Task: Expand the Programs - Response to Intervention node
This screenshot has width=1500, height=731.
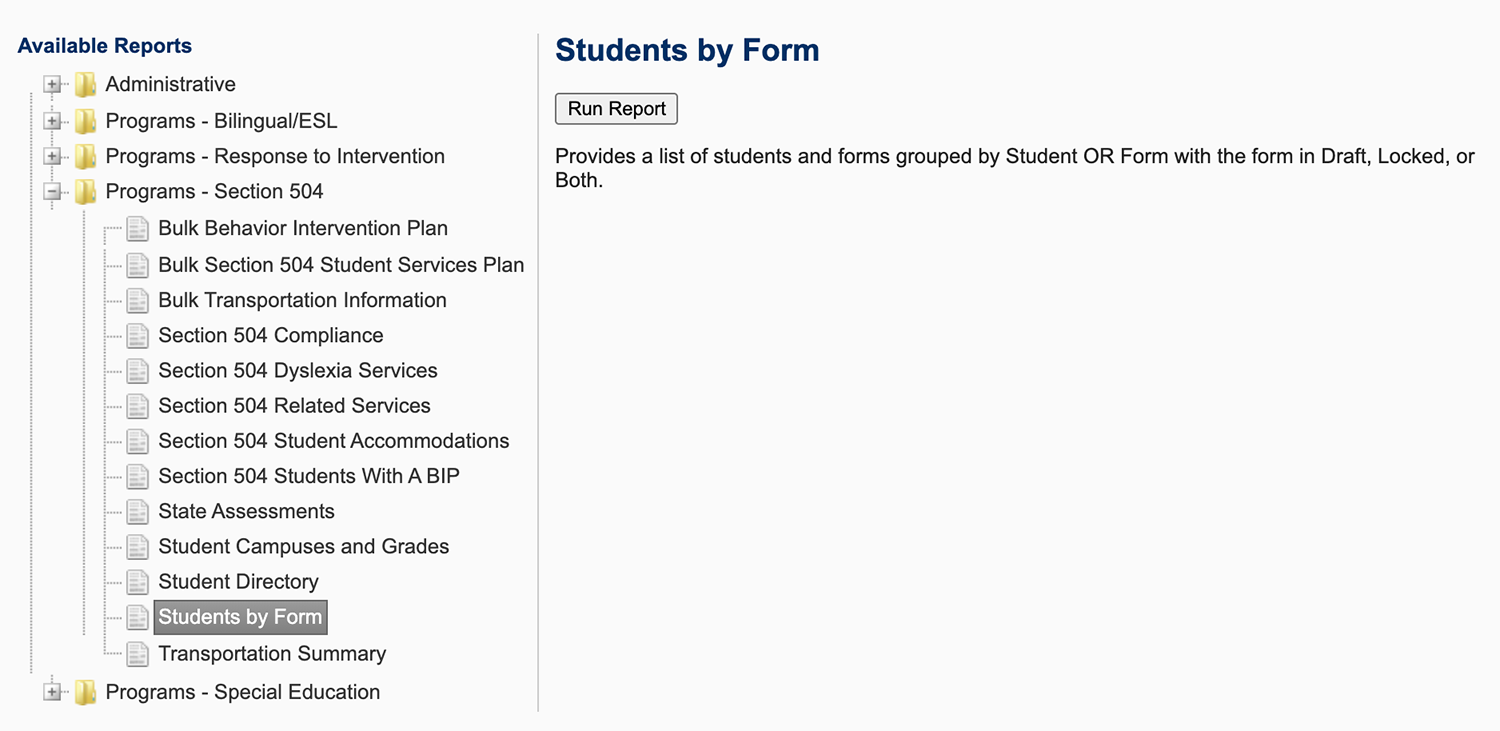Action: 52,157
